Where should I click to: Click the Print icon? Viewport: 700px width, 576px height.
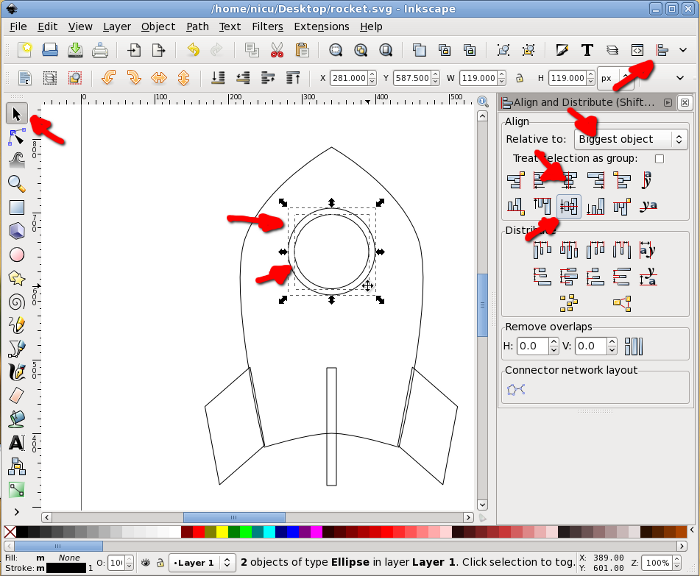pyautogui.click(x=100, y=50)
